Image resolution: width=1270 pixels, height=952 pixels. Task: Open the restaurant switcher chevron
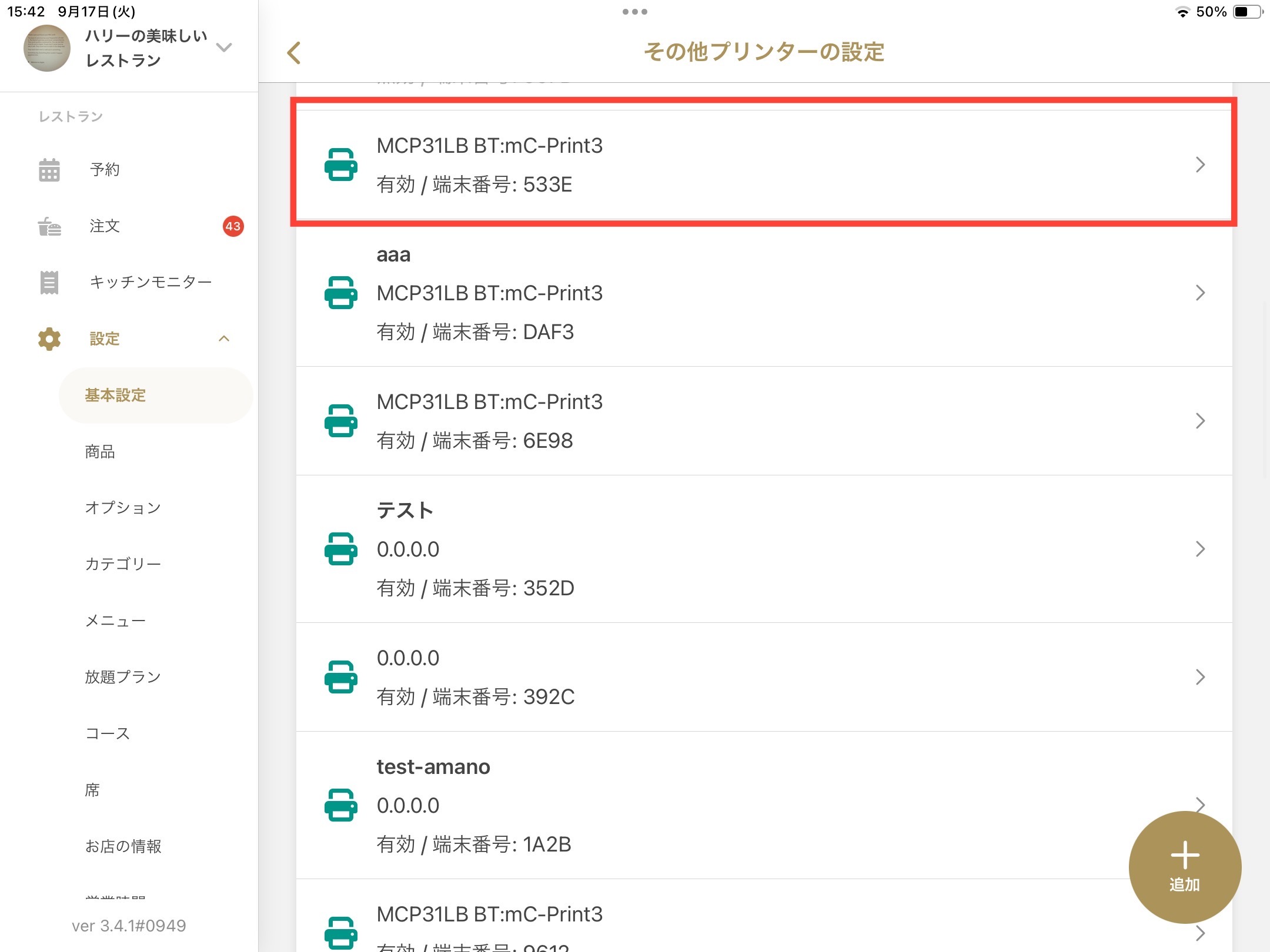coord(224,47)
